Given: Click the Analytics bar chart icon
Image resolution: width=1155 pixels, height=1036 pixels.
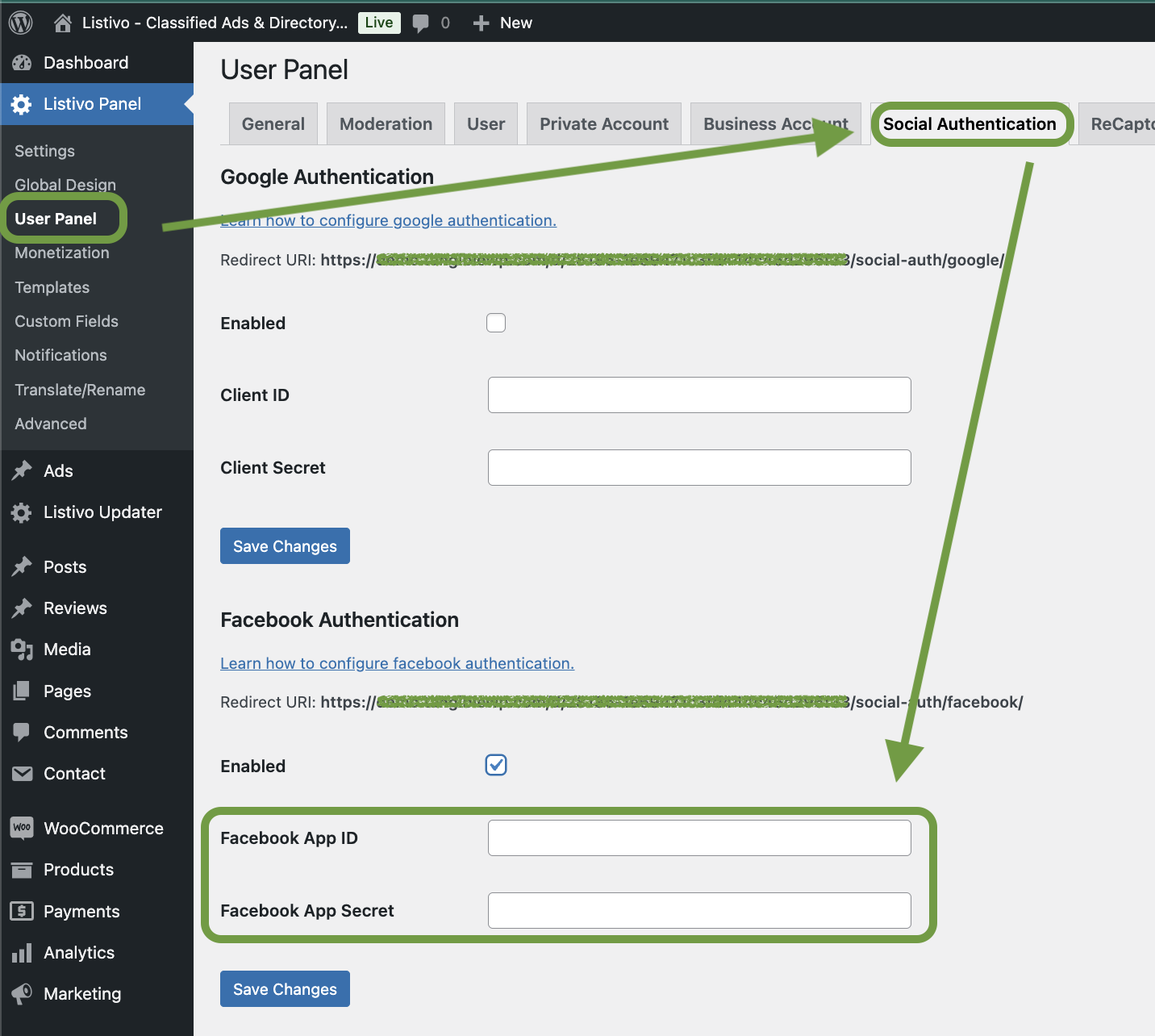Looking at the screenshot, I should click(22, 953).
